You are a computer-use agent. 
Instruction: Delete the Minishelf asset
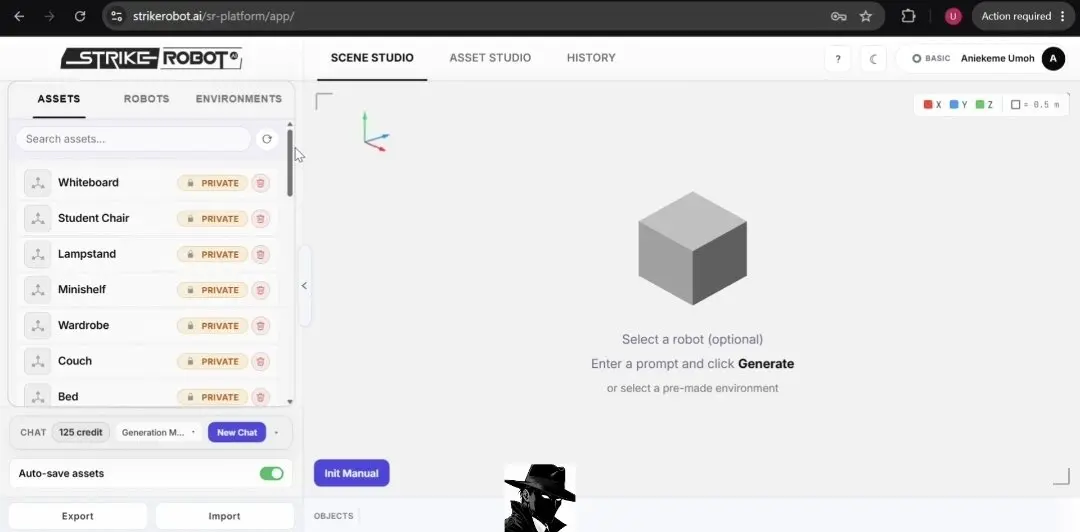coord(260,290)
